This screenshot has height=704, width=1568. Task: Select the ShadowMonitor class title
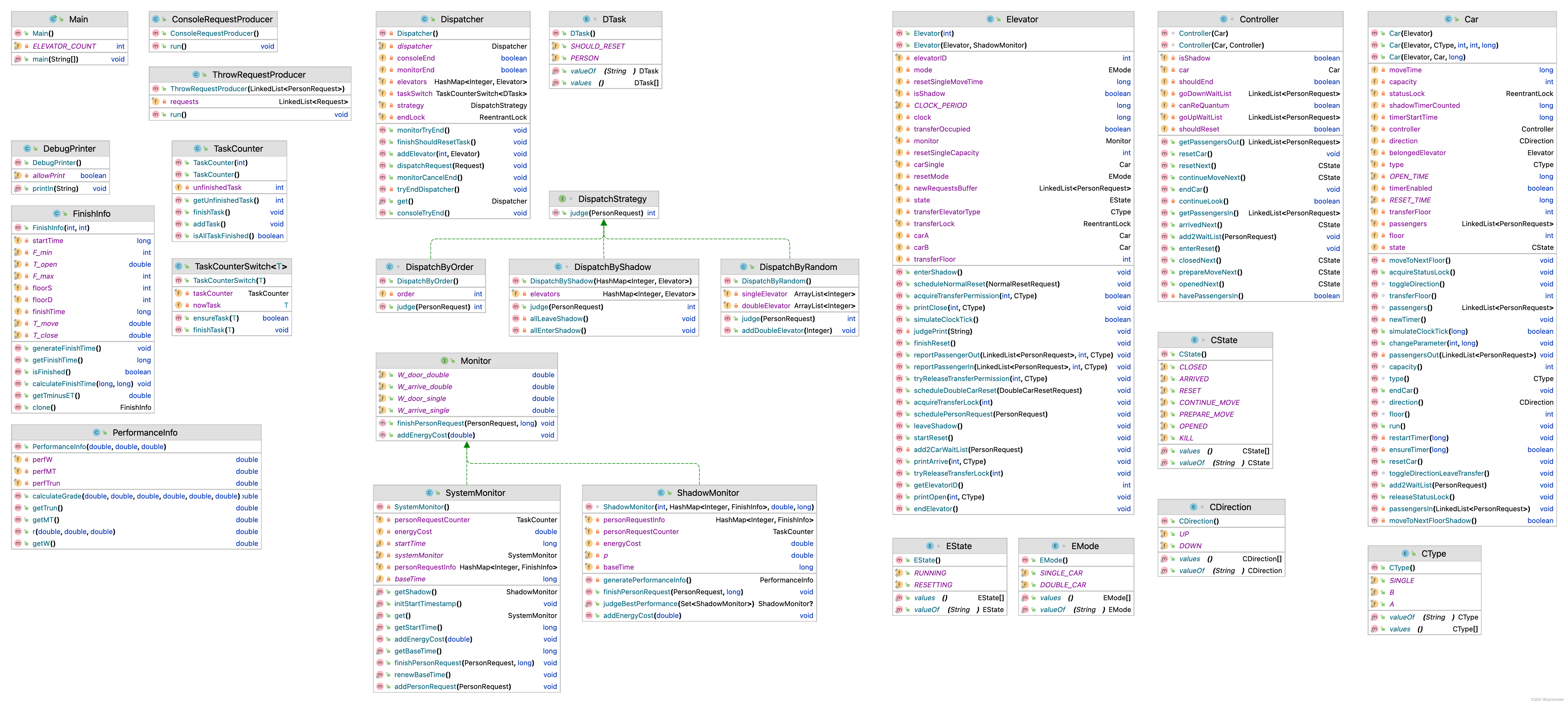708,492
